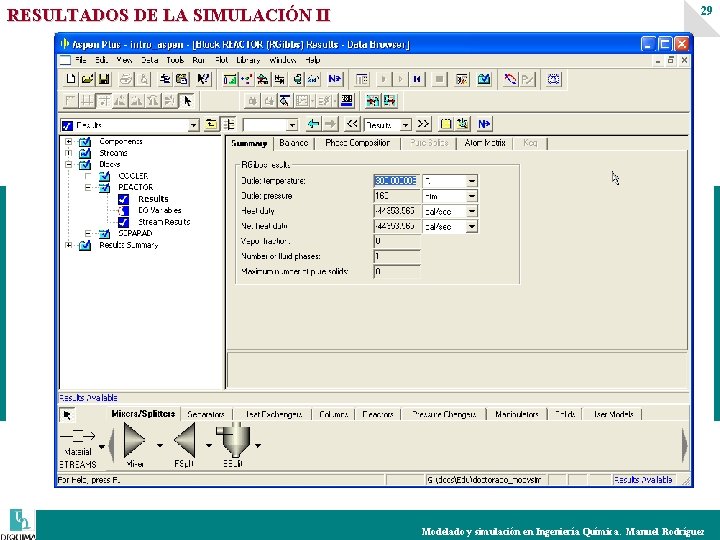Open the Net heat duty unit dropdown
Viewport: 720px width, 540px height.
tap(472, 226)
